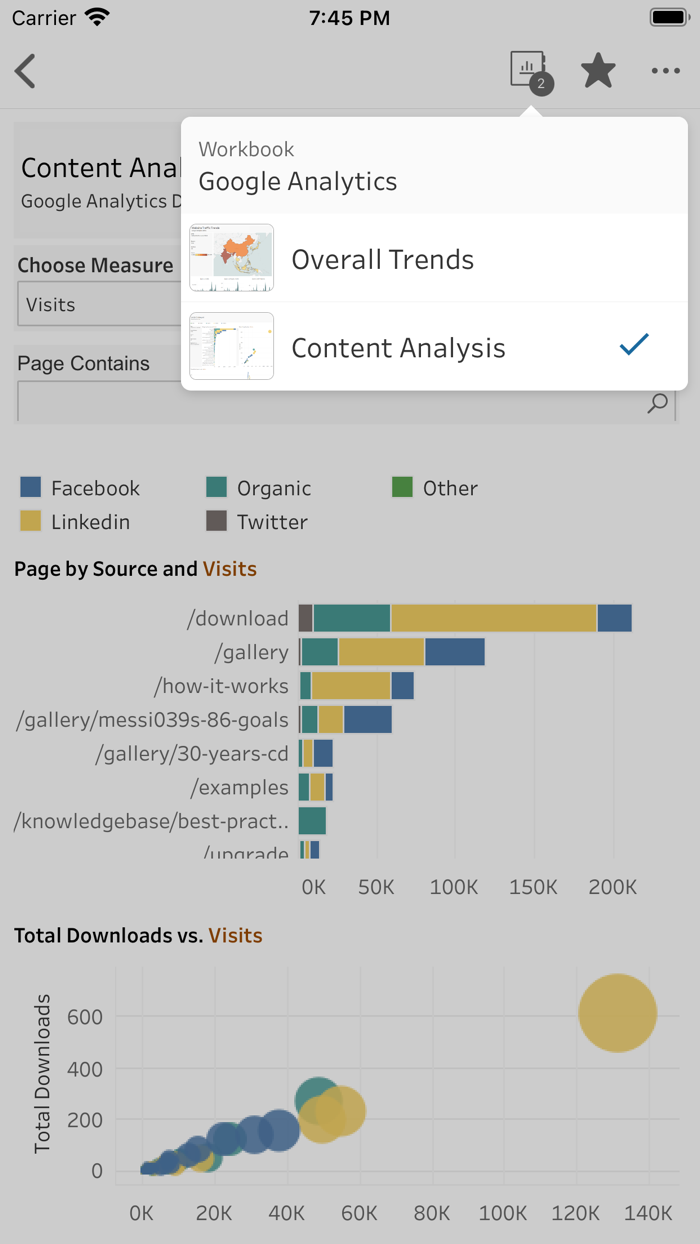Open the more options ellipsis menu

664,71
